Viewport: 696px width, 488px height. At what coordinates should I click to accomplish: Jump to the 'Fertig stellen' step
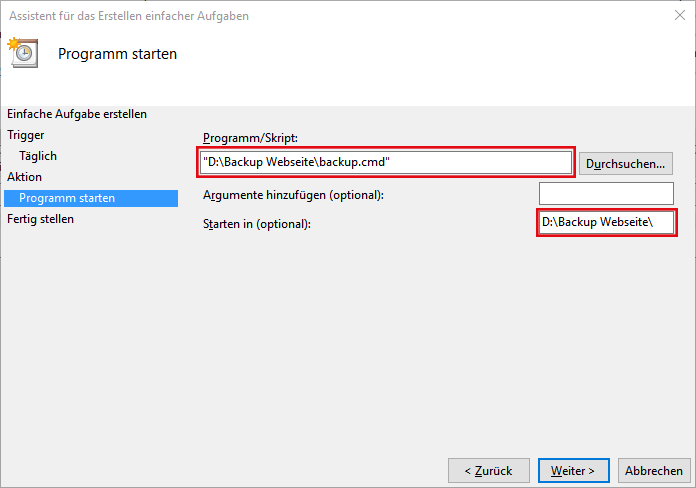(41, 218)
